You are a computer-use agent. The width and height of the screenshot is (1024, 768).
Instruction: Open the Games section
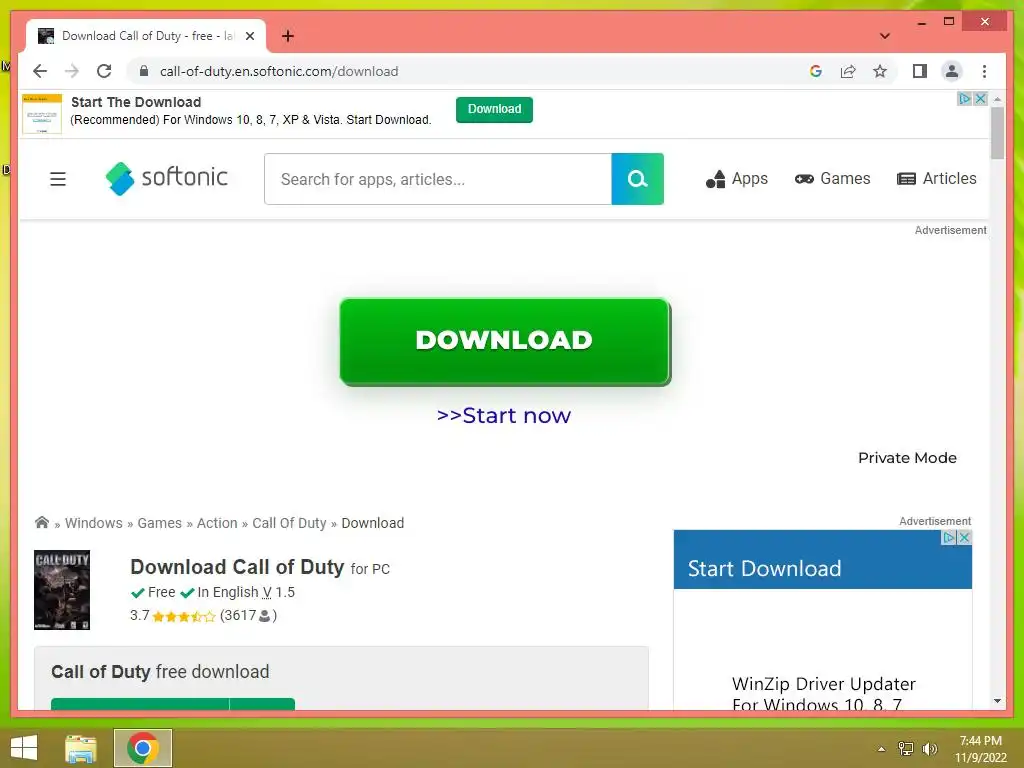(833, 179)
